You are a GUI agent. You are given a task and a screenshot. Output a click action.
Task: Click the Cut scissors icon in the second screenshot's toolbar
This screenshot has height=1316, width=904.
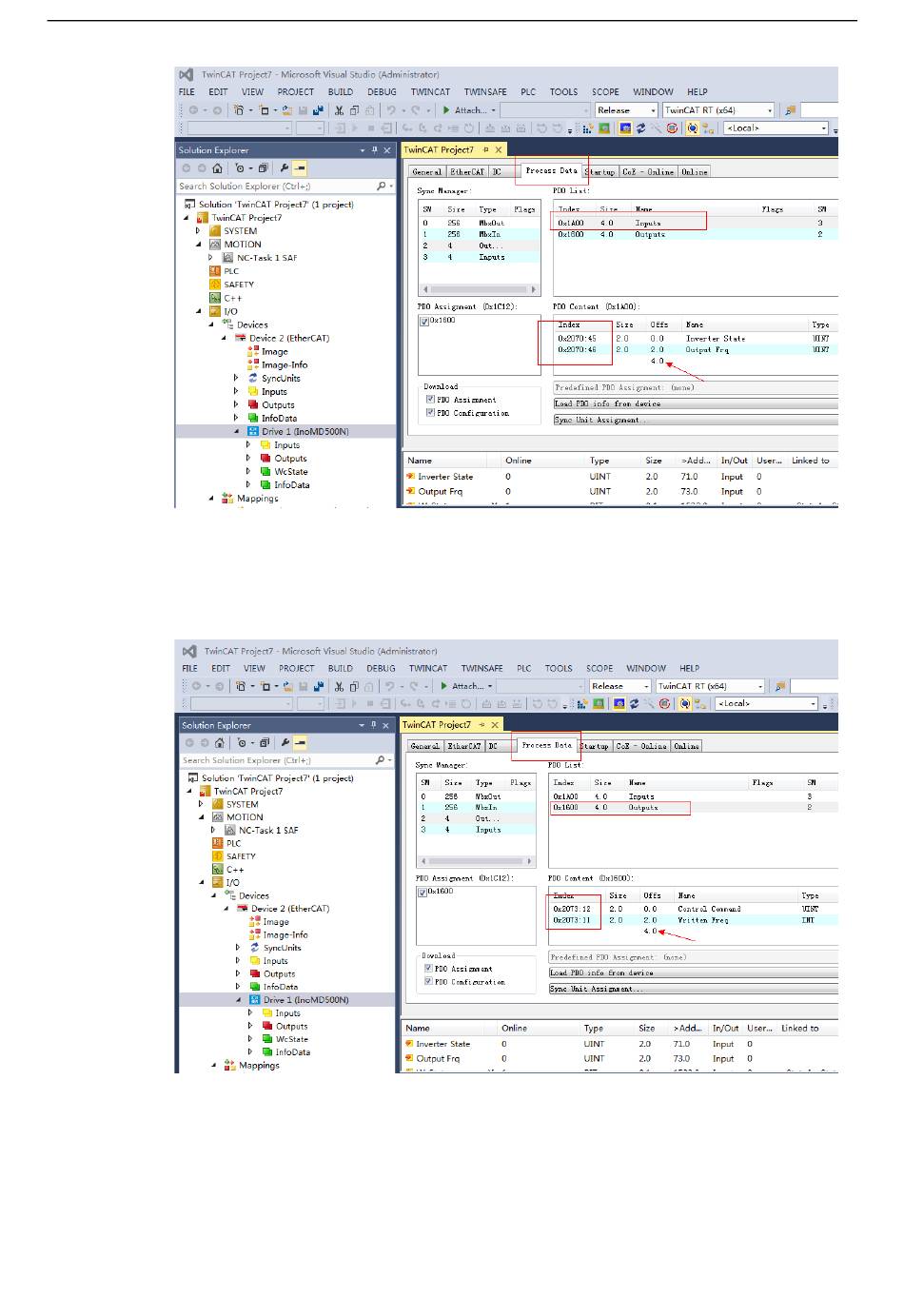(x=338, y=686)
